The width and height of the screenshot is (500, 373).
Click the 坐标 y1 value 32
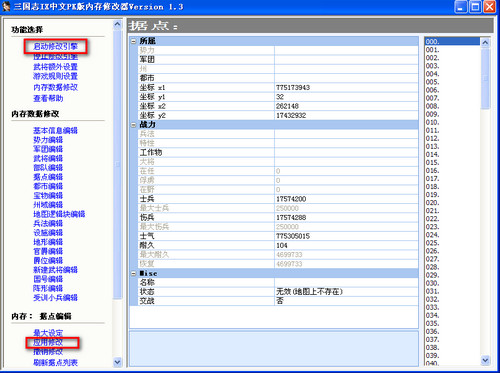[280, 97]
